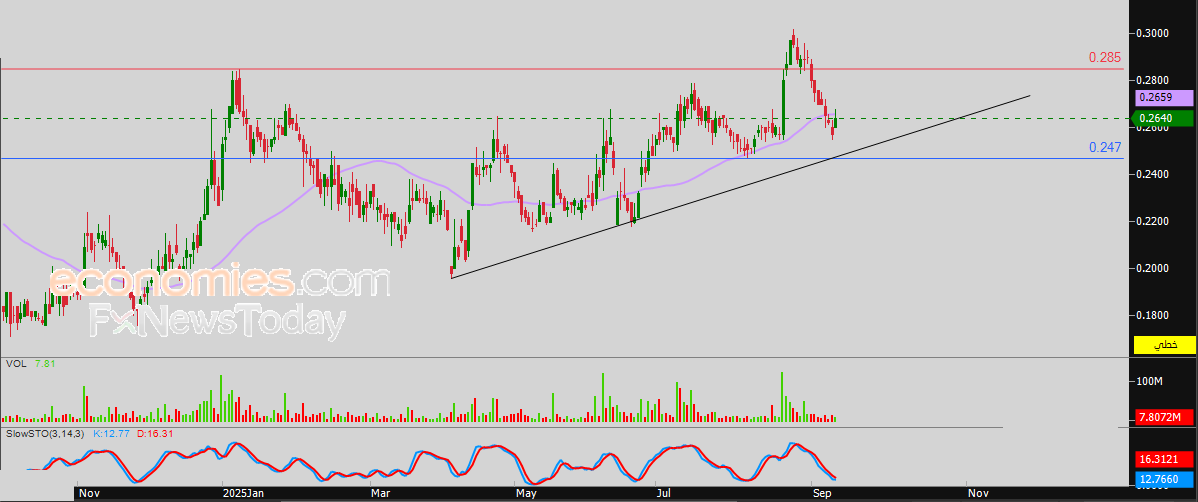Image resolution: width=1198 pixels, height=502 pixels.
Task: Click the yellow Arabic chart type button
Action: (1164, 345)
